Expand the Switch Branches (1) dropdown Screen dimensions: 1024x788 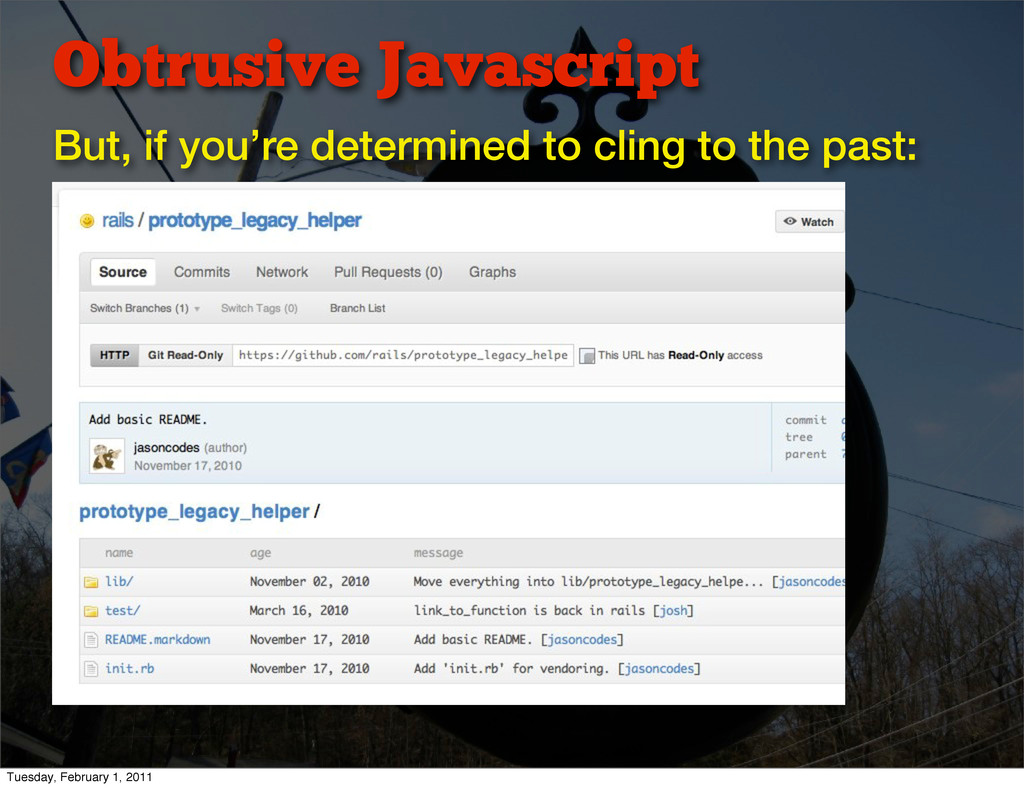[x=144, y=308]
